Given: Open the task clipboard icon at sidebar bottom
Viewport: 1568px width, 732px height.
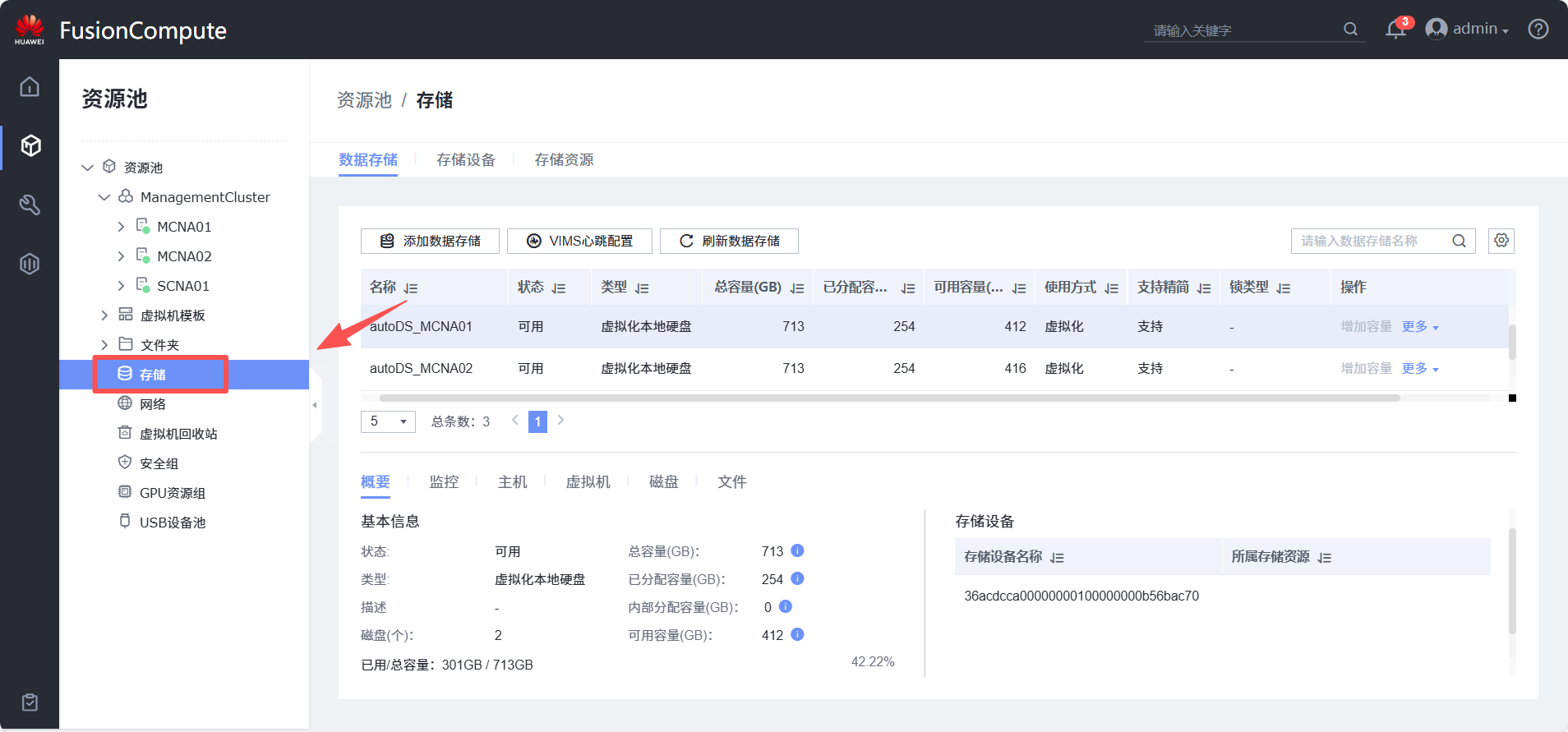Looking at the screenshot, I should point(30,702).
